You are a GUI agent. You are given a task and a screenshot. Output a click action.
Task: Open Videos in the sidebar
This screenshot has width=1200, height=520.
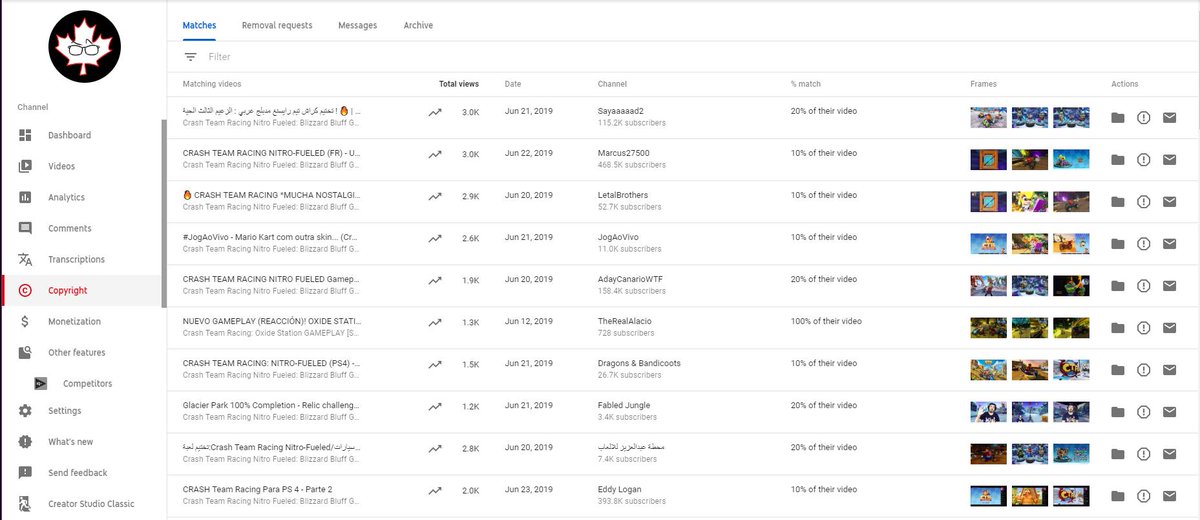point(61,166)
